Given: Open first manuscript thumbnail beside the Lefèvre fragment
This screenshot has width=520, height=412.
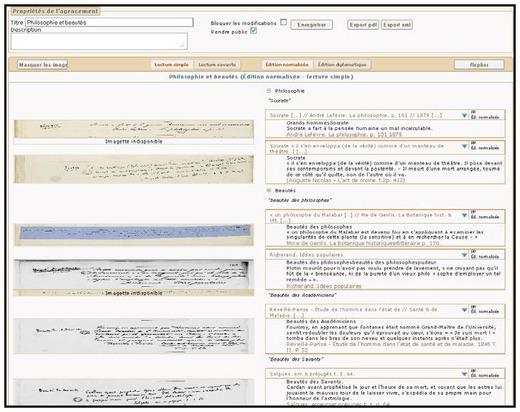Looking at the screenshot, I should pos(134,129).
